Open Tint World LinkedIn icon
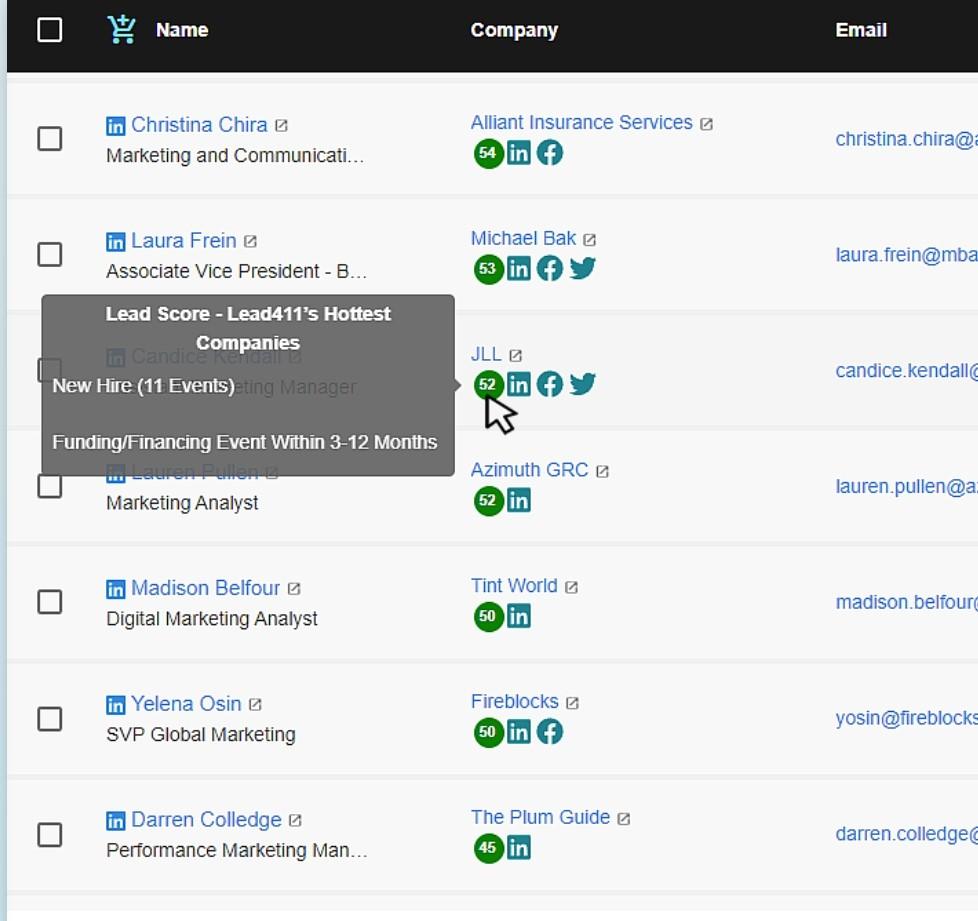The height and width of the screenshot is (921, 978). click(x=518, y=616)
